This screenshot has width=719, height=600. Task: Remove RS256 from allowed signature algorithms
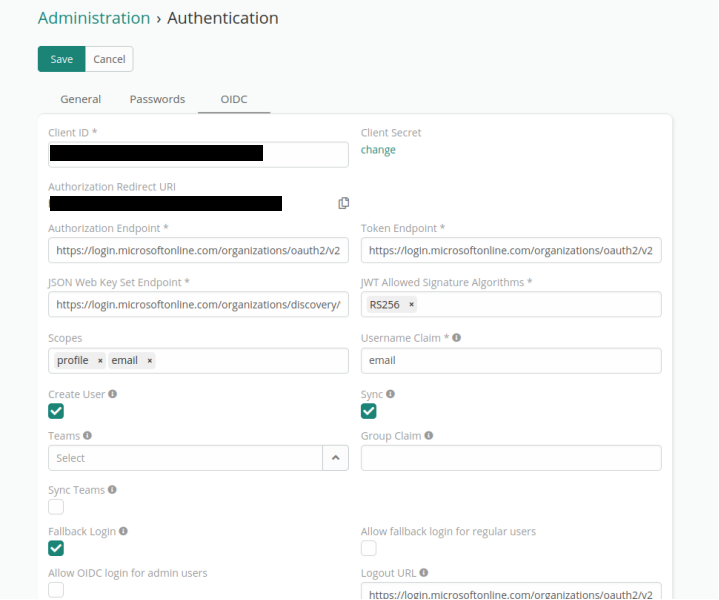pyautogui.click(x=411, y=305)
